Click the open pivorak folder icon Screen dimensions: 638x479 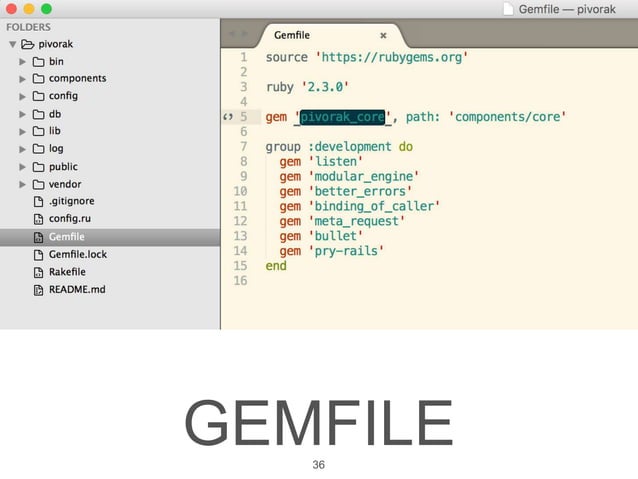tap(27, 44)
